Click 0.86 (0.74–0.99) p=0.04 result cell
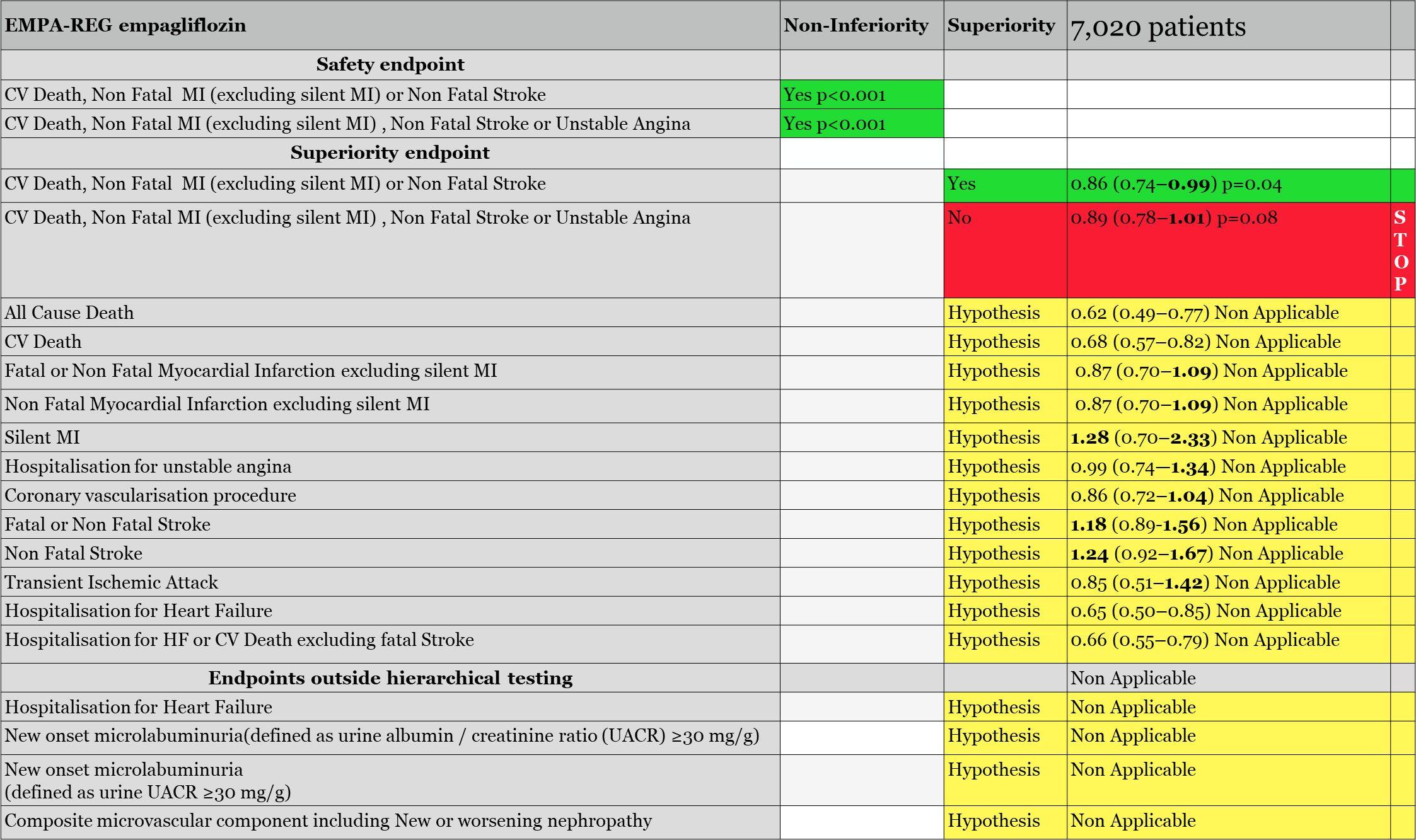1416x840 pixels. coord(1229,185)
